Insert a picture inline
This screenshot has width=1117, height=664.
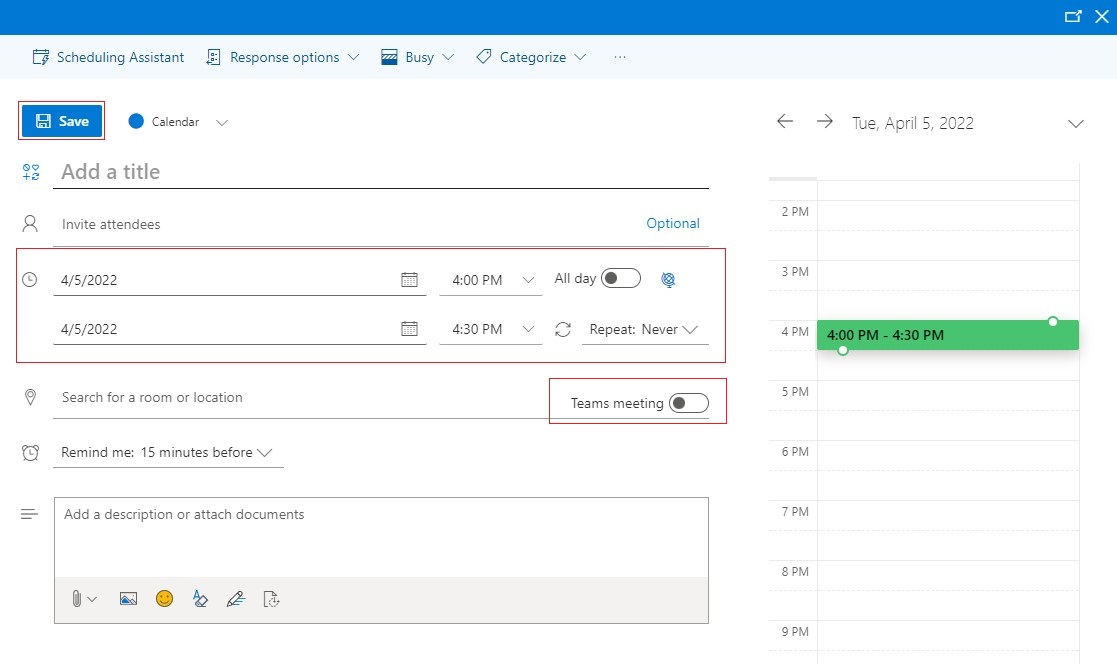(x=128, y=599)
